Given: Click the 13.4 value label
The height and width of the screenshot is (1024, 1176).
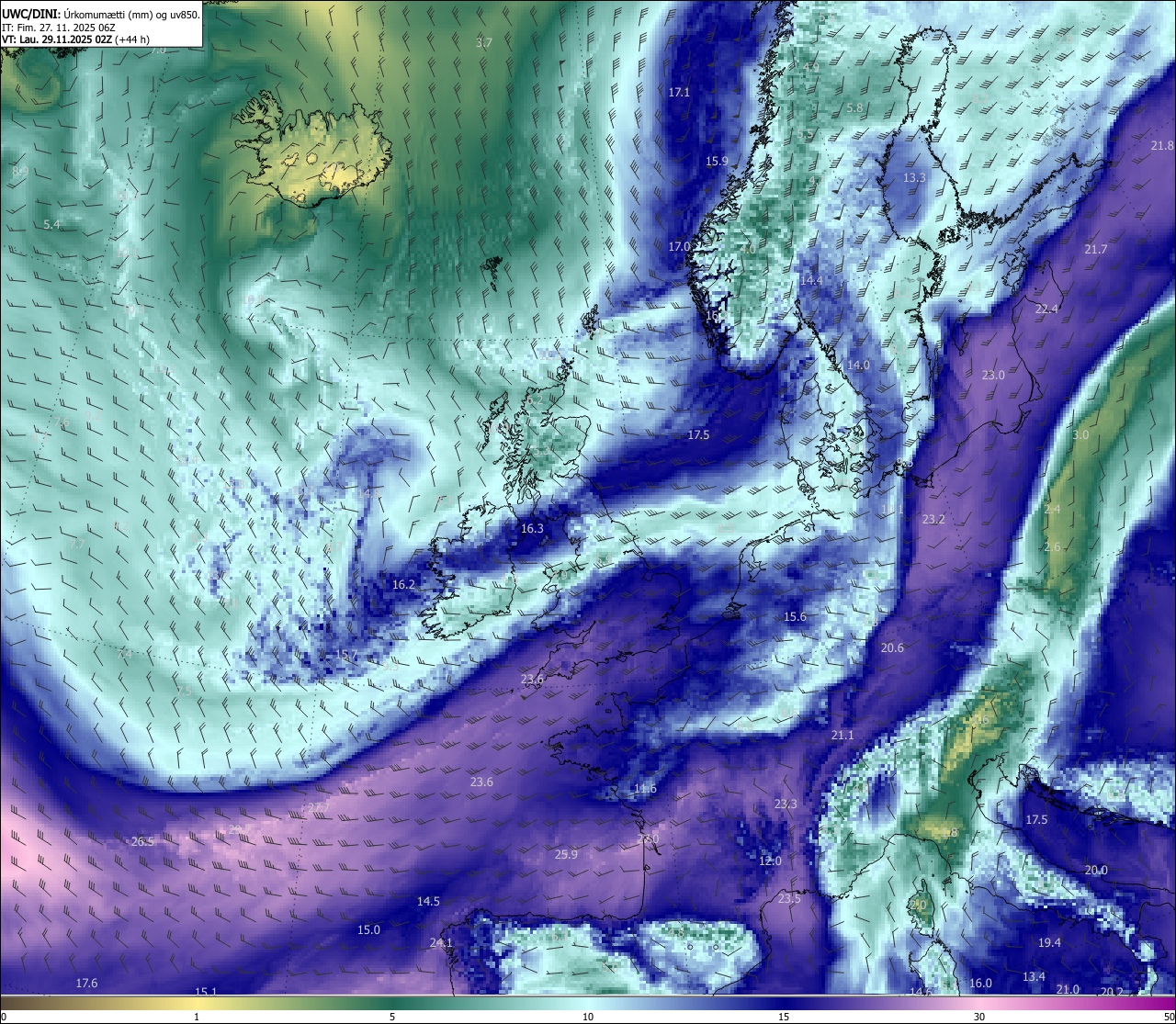Looking at the screenshot, I should pyautogui.click(x=1034, y=977).
